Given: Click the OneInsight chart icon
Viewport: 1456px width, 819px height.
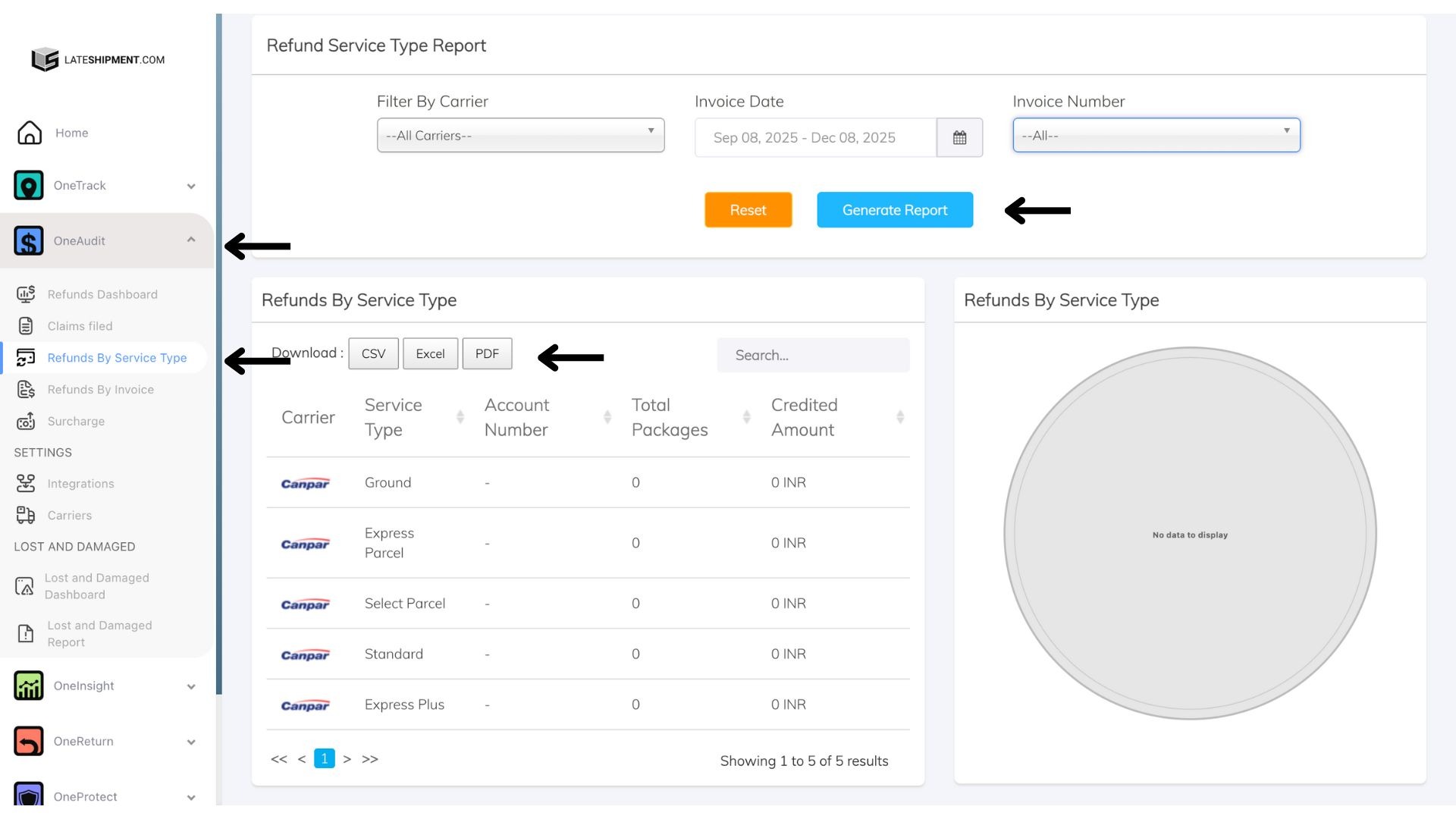Looking at the screenshot, I should tap(29, 686).
